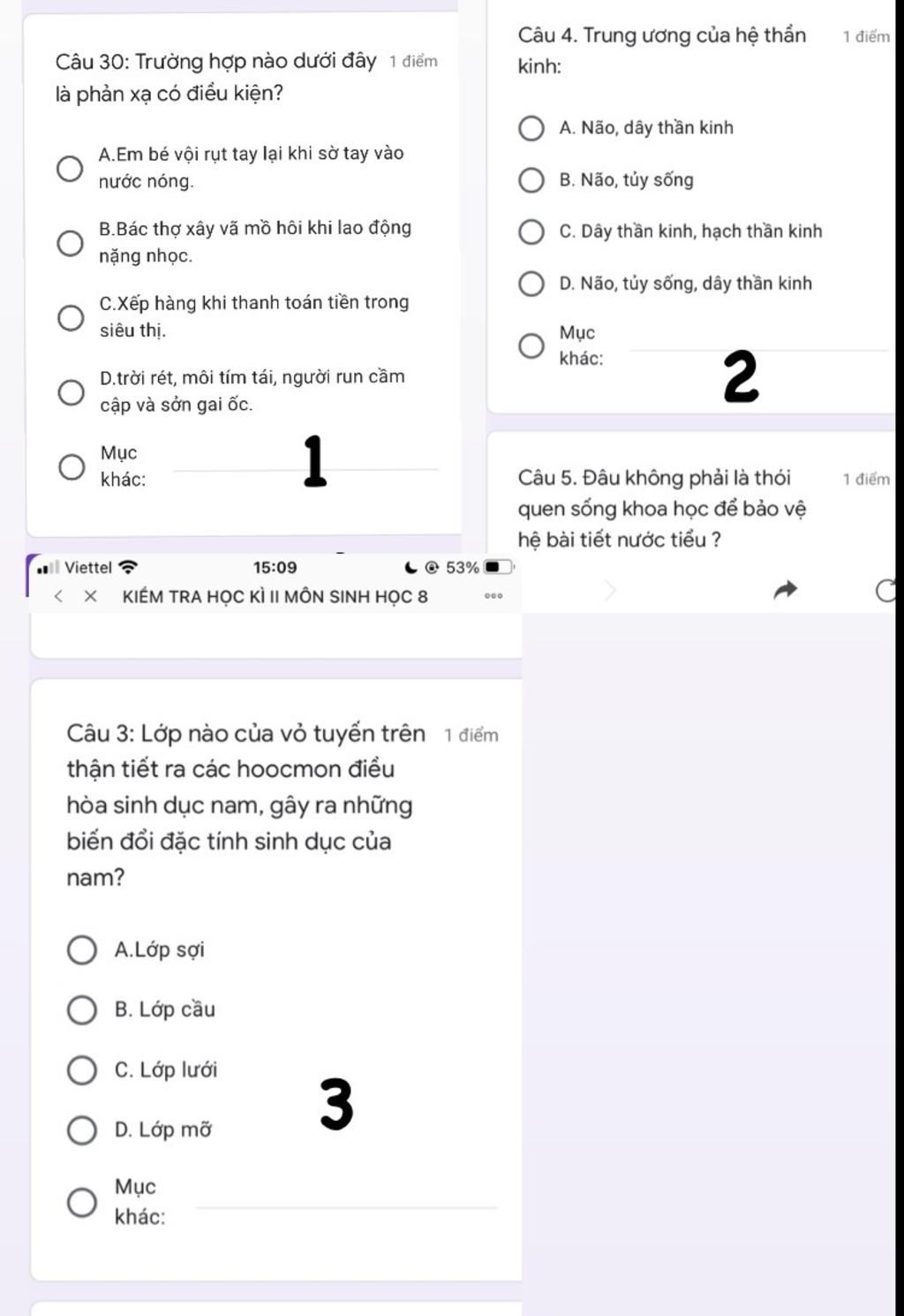Viewport: 904px width, 1316px height.
Task: Close the page with the X icon
Action: tap(90, 596)
